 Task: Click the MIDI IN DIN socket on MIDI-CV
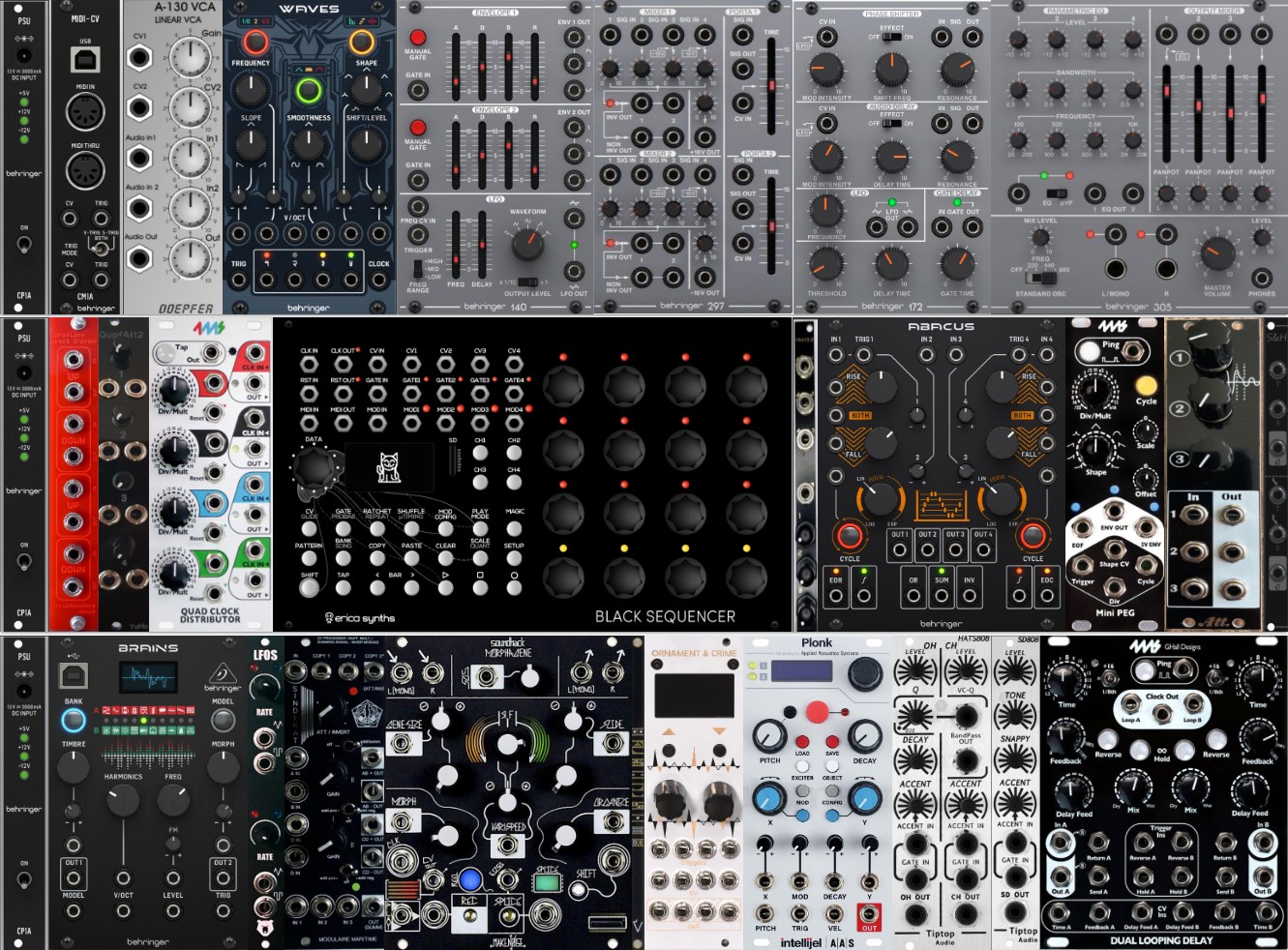85,111
